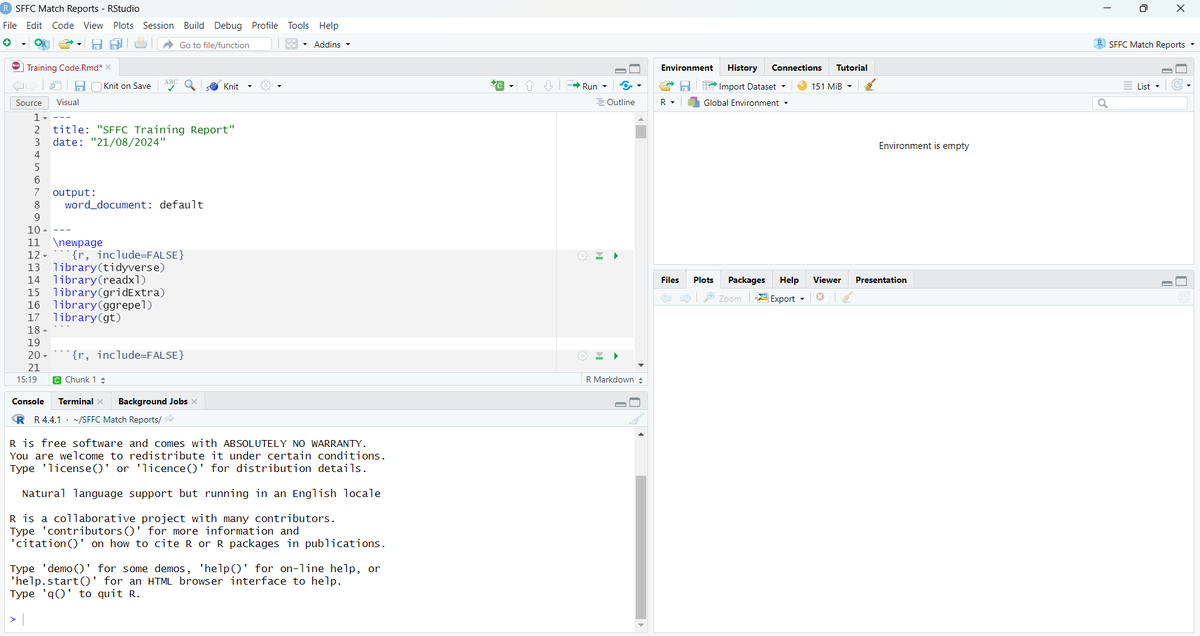Open the Plots menu in menu bar
1200x636 pixels.
tap(123, 25)
